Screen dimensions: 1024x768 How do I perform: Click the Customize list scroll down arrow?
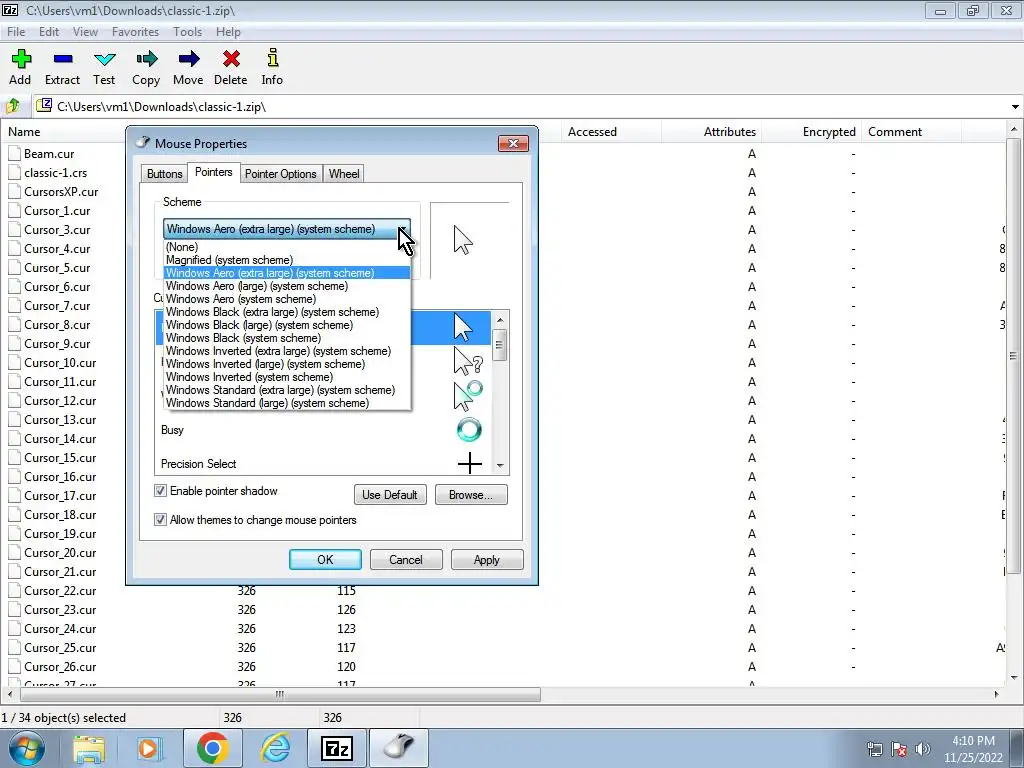[500, 466]
